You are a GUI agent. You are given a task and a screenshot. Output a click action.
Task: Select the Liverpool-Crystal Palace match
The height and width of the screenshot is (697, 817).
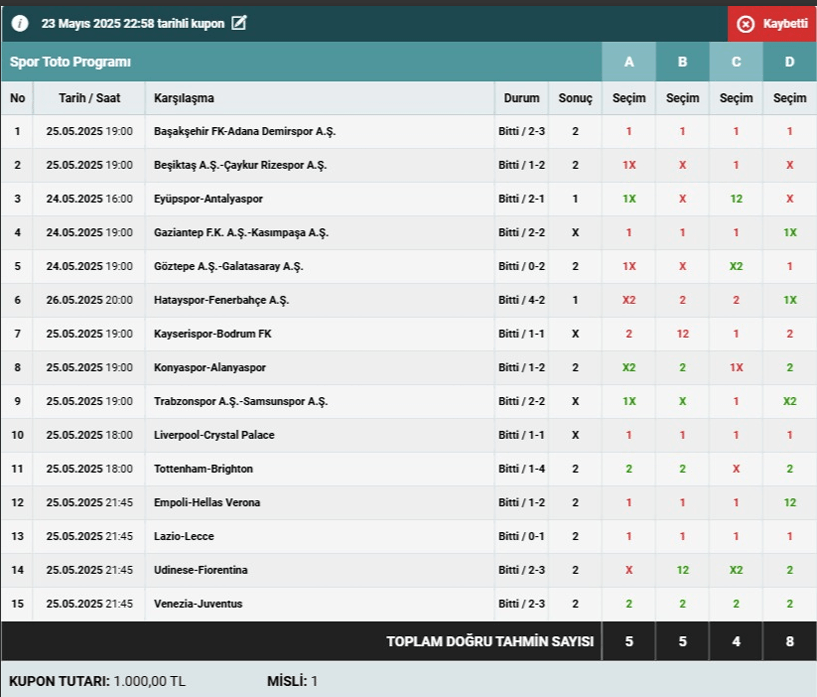(214, 435)
